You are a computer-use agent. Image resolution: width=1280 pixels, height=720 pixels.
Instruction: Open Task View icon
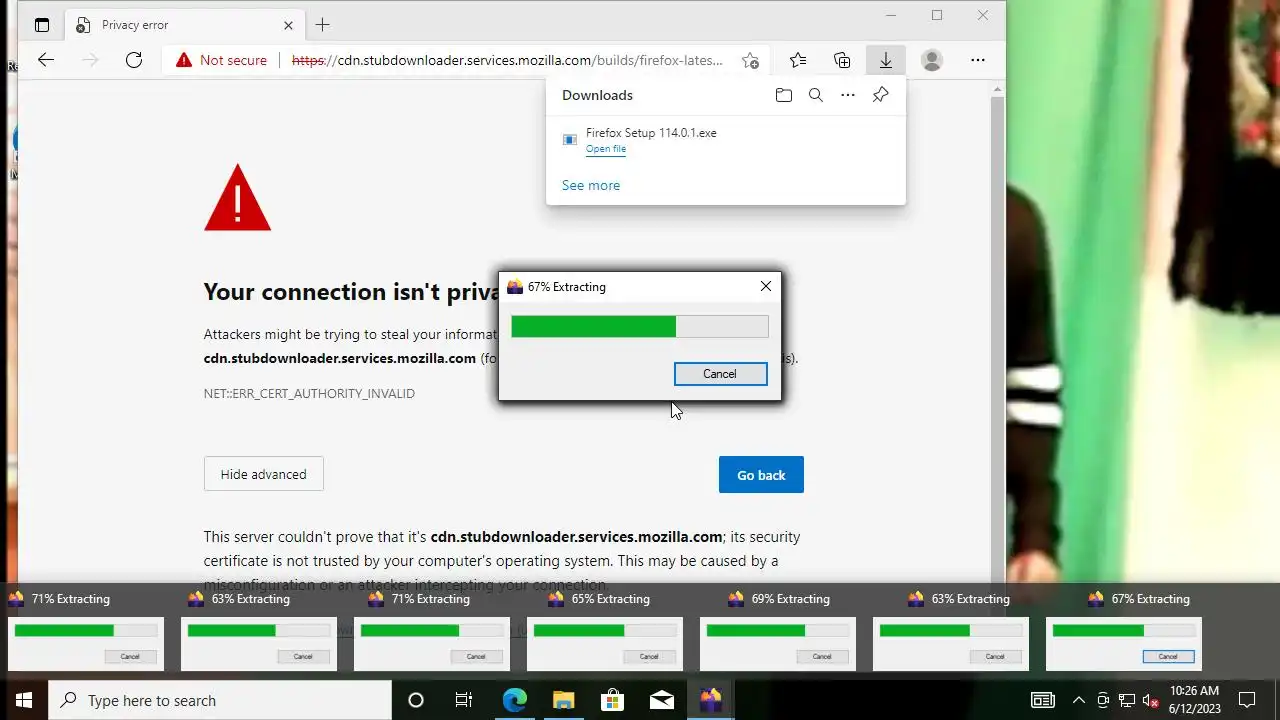point(464,700)
